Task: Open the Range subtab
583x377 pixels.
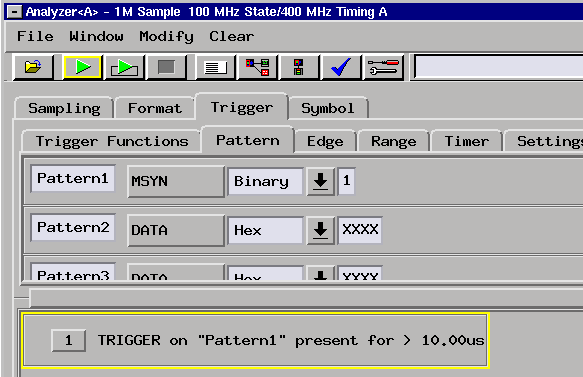Action: click(x=393, y=141)
